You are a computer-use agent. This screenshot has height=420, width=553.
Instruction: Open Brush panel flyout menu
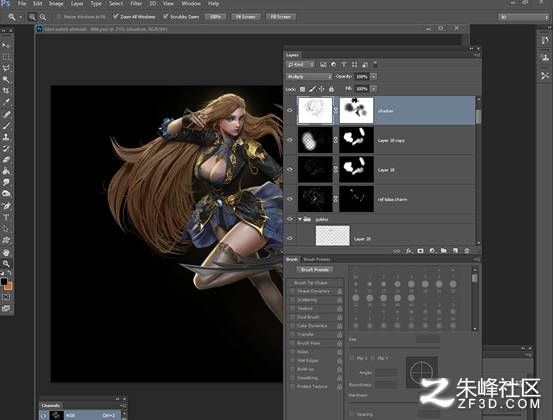click(x=476, y=260)
